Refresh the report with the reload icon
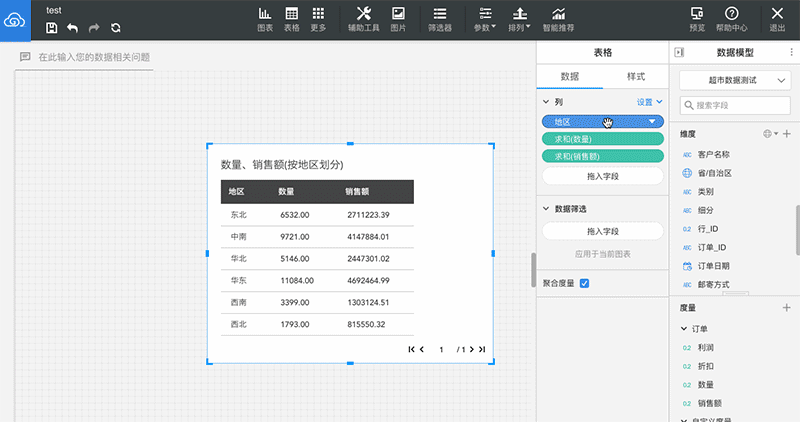 [116, 28]
